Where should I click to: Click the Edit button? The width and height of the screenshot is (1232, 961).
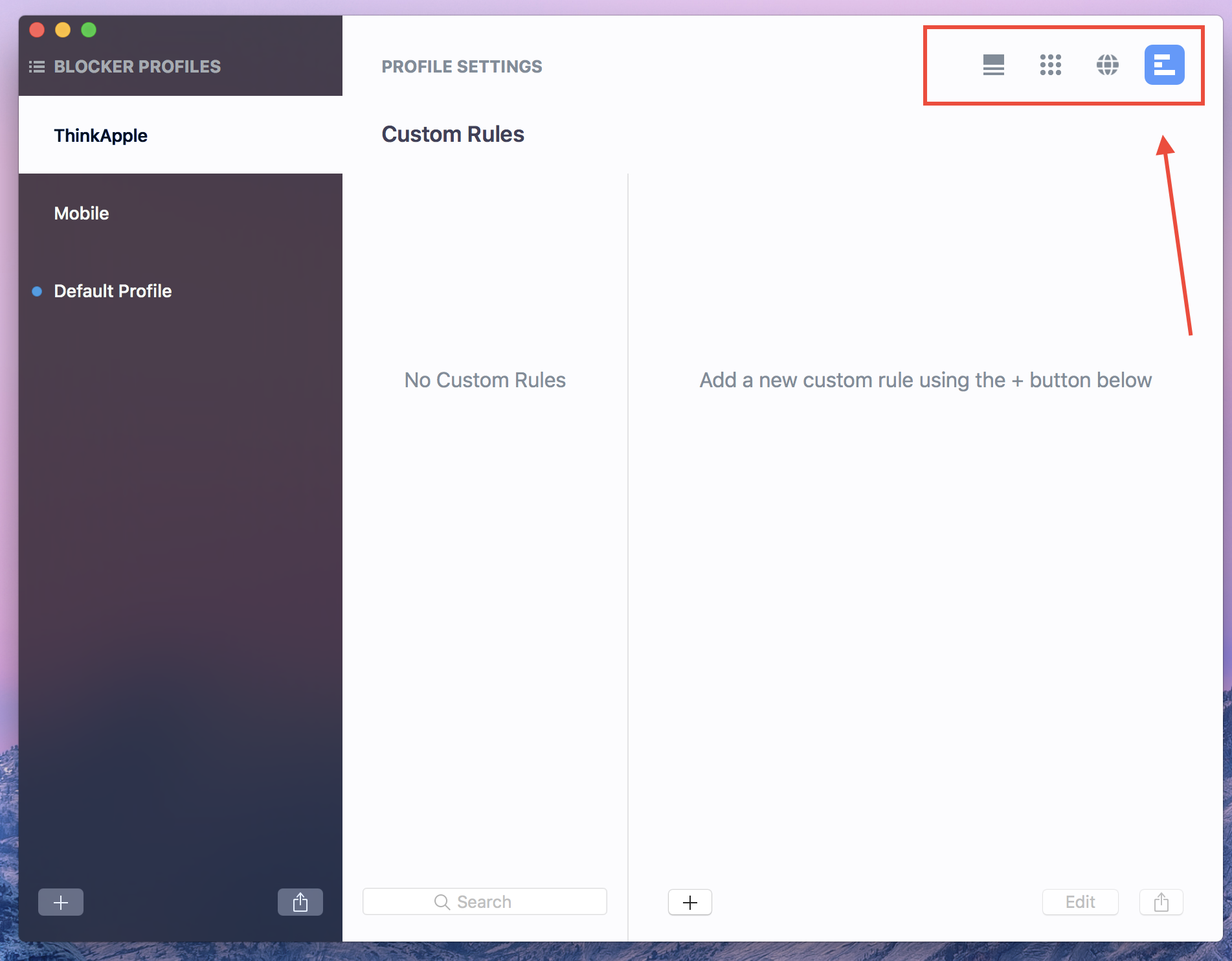point(1081,902)
